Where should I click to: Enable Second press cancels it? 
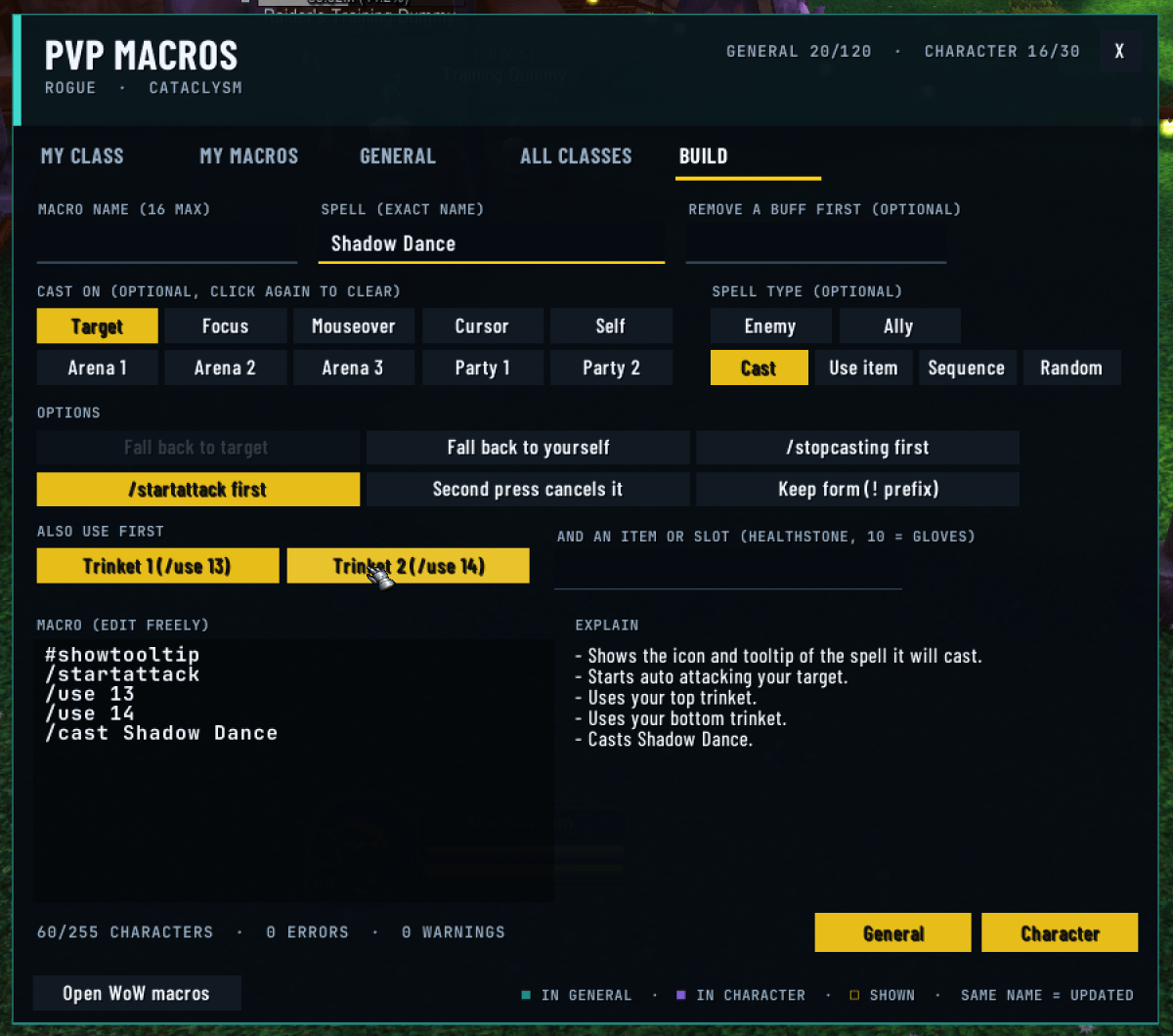528,490
